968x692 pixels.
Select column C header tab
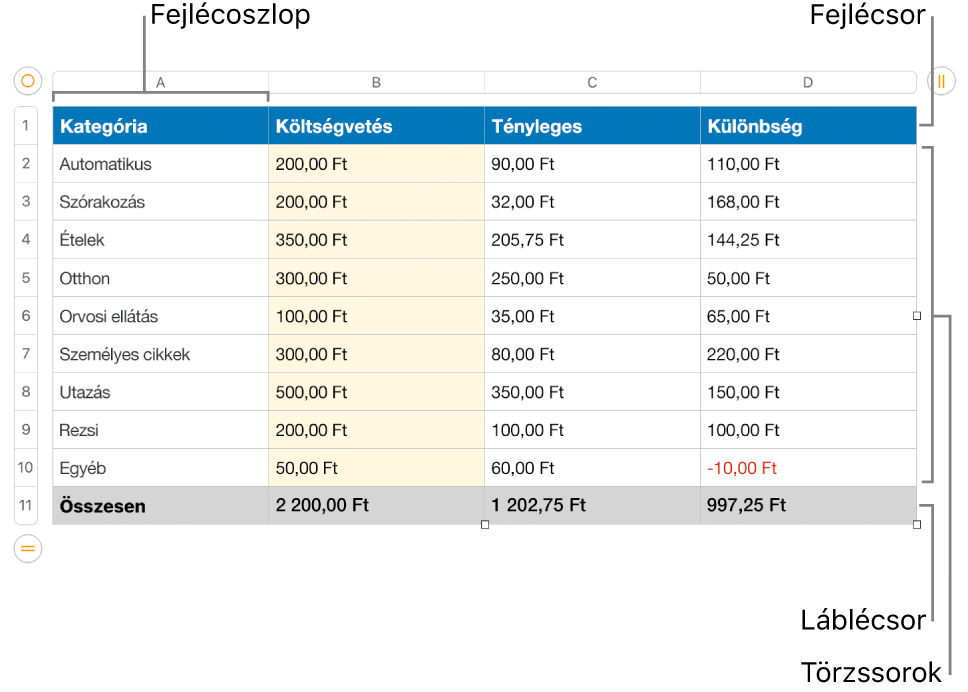coord(593,82)
